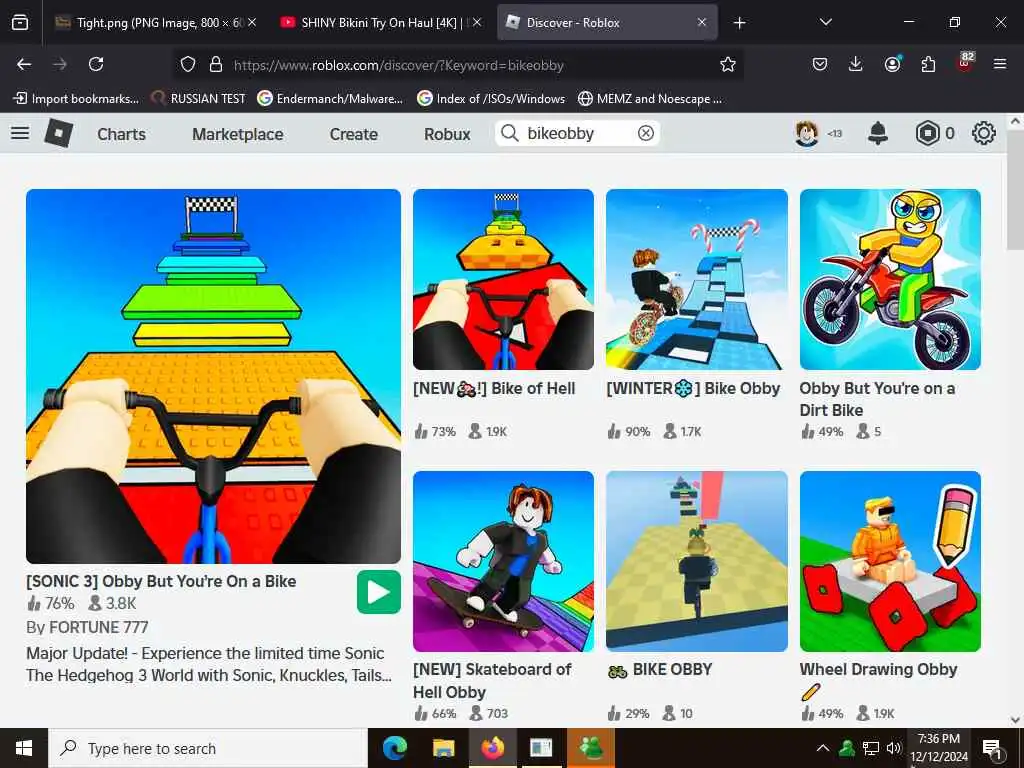
Task: Open the Robux page
Action: pyautogui.click(x=447, y=134)
